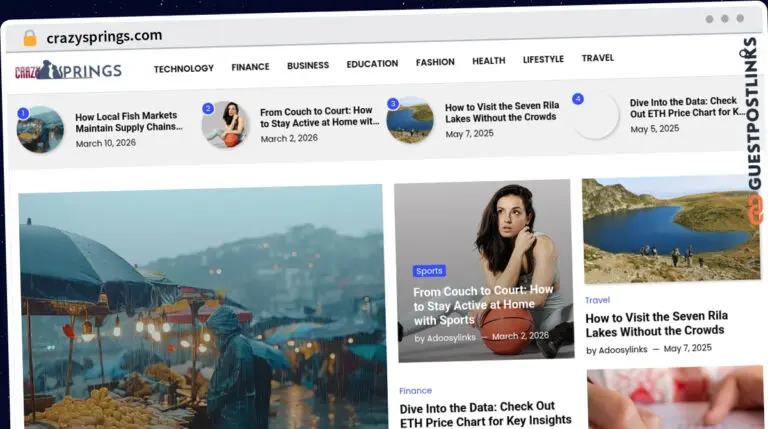768x429 pixels.
Task: Navigate to the Fashion category
Action: click(x=435, y=62)
